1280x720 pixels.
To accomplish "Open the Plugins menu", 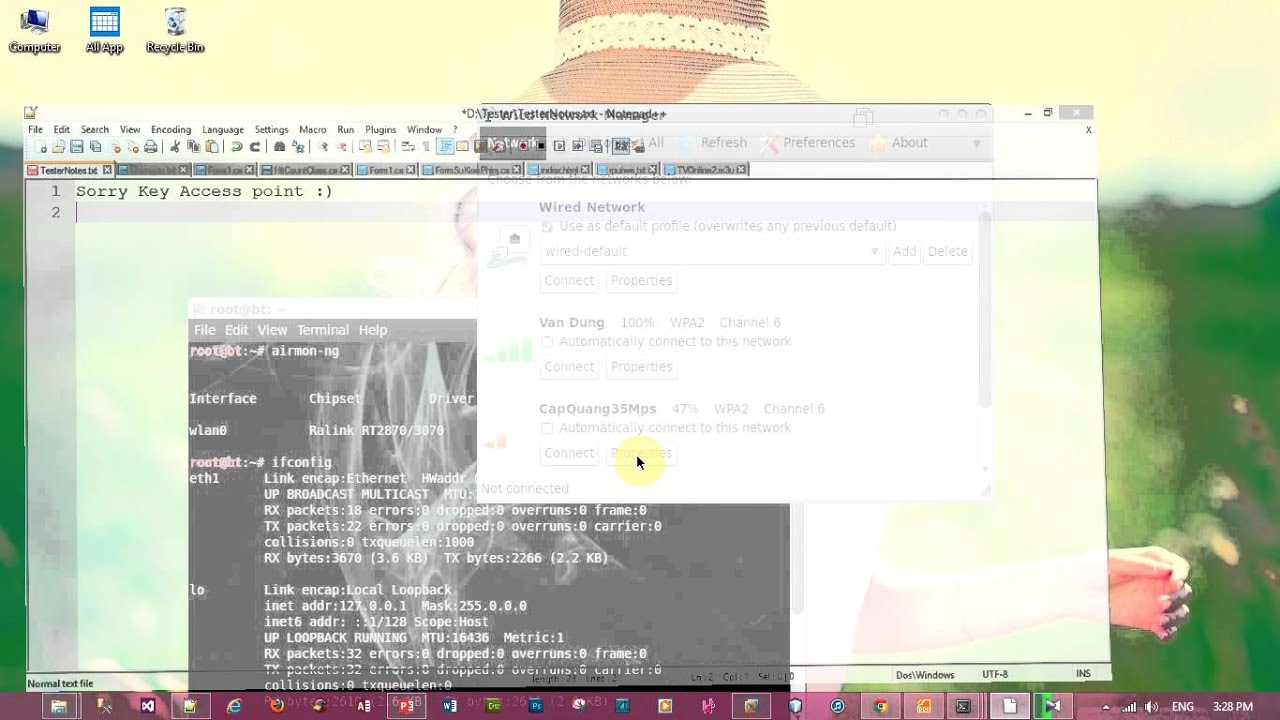I will point(381,130).
